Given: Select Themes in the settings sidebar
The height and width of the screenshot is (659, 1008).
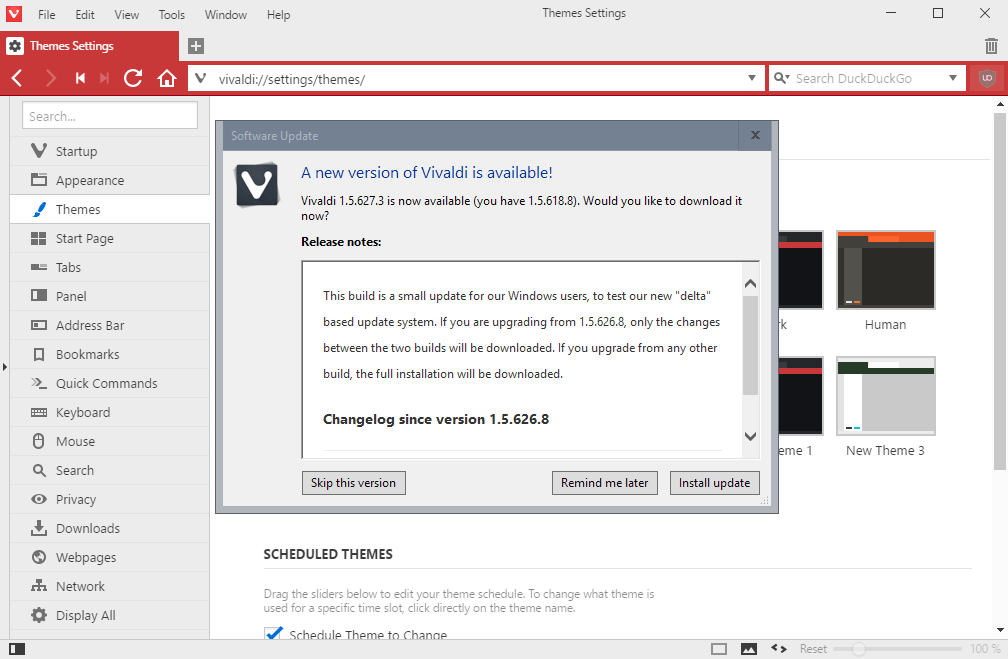Looking at the screenshot, I should (109, 209).
